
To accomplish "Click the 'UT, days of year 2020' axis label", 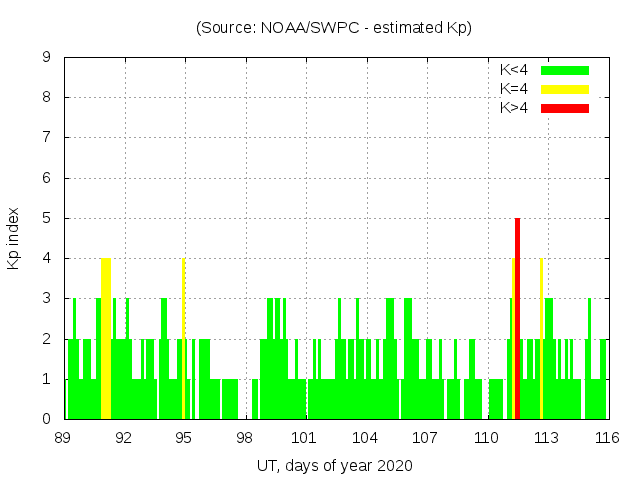I will tap(334, 465).
